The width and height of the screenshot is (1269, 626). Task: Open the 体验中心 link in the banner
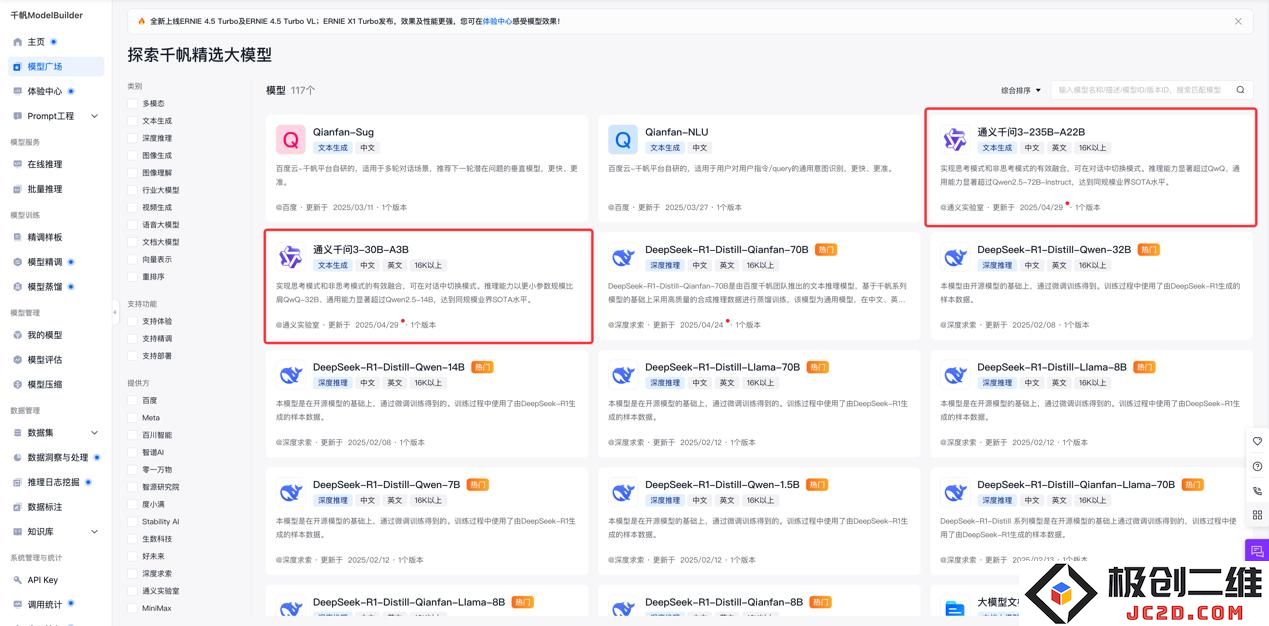click(497, 21)
